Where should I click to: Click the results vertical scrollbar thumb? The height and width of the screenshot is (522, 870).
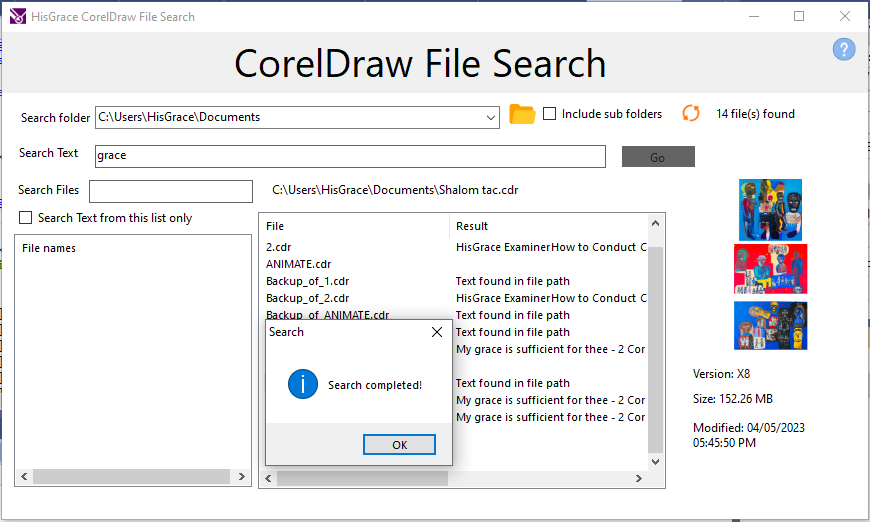[x=655, y=349]
